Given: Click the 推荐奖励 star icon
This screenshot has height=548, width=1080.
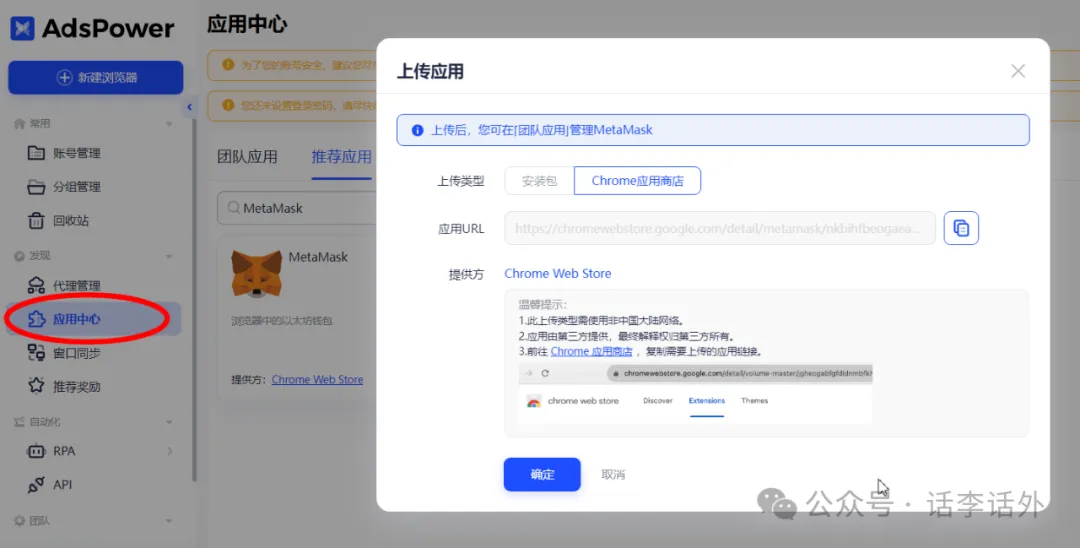Looking at the screenshot, I should click(36, 386).
